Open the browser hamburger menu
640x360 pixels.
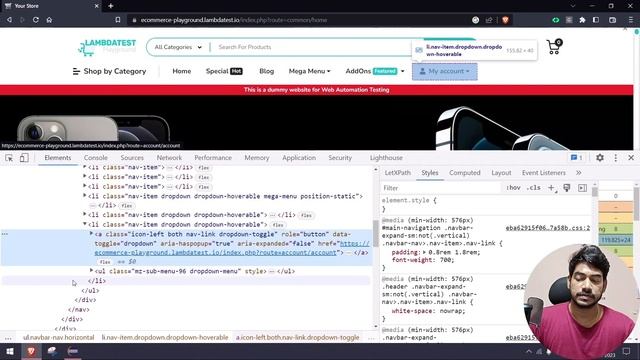pos(631,20)
